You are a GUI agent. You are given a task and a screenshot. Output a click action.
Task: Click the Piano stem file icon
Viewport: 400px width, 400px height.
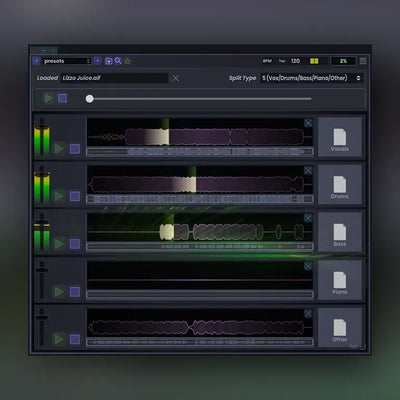pyautogui.click(x=340, y=280)
